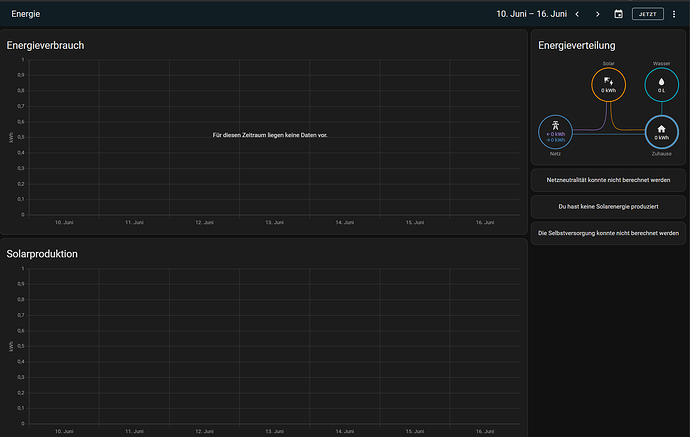Screen dimensions: 690x437
Task: Click the Energieverteilung card title
Action: point(576,45)
